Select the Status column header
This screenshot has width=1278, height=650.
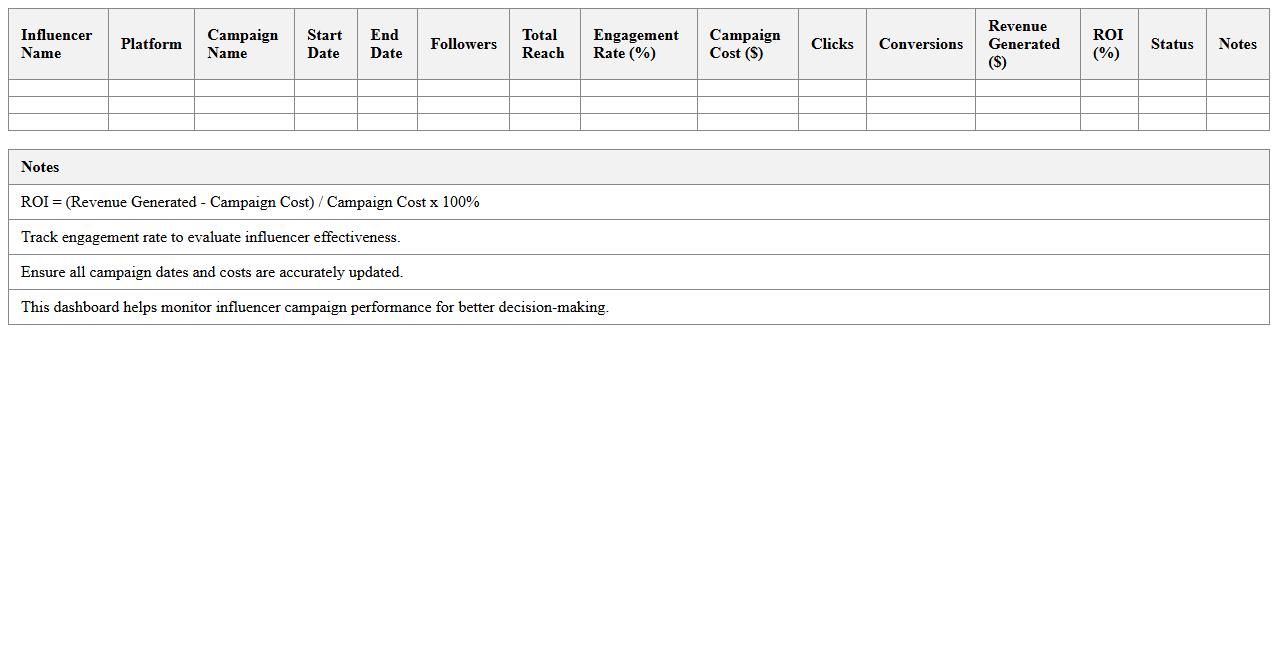(1171, 44)
